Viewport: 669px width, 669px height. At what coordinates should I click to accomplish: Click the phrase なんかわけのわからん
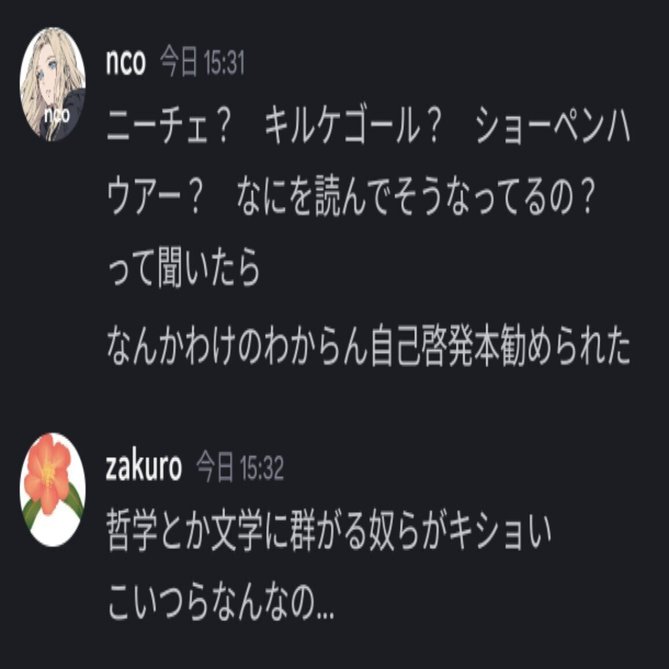[237, 345]
